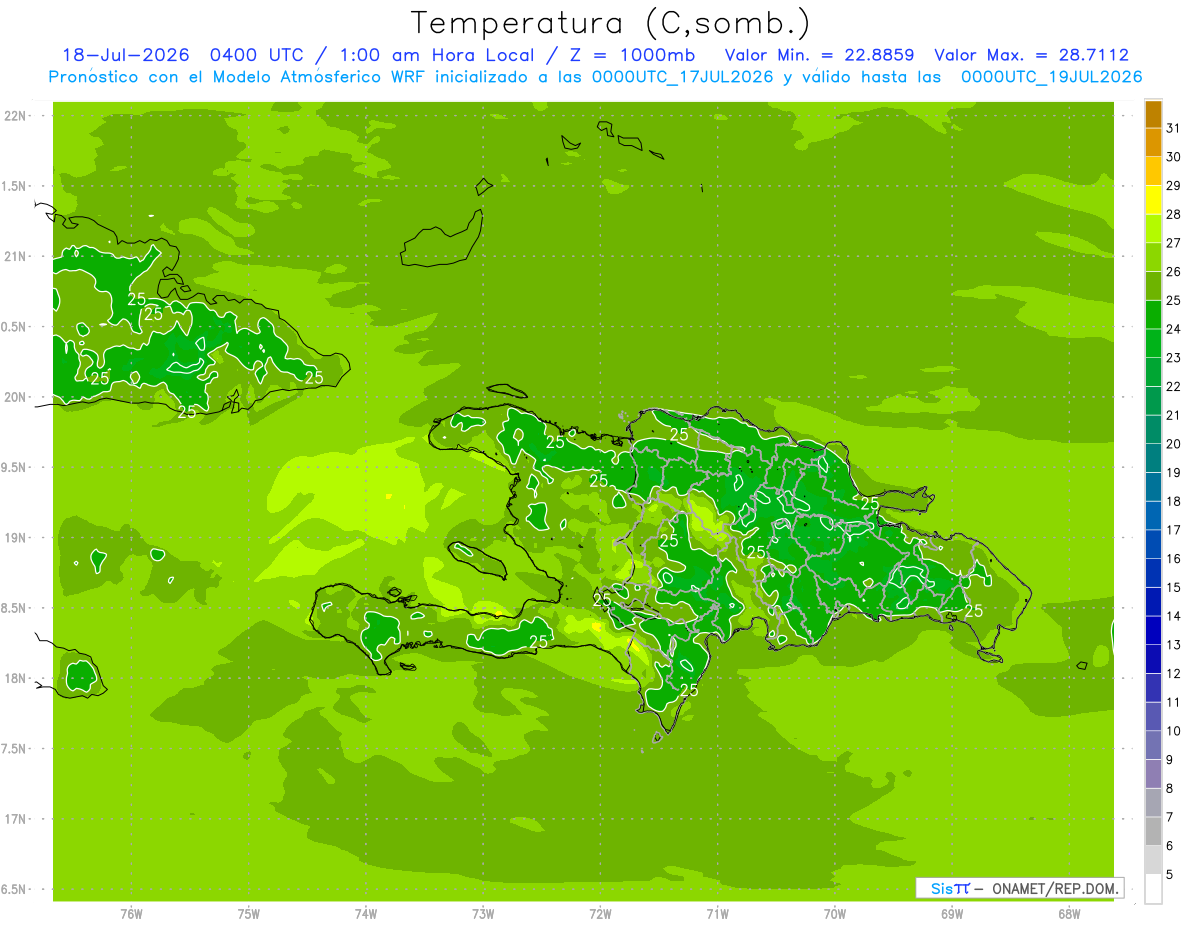Click the "22N" latitude axis label
Screen dimensions: 1200x927
(x=15, y=116)
